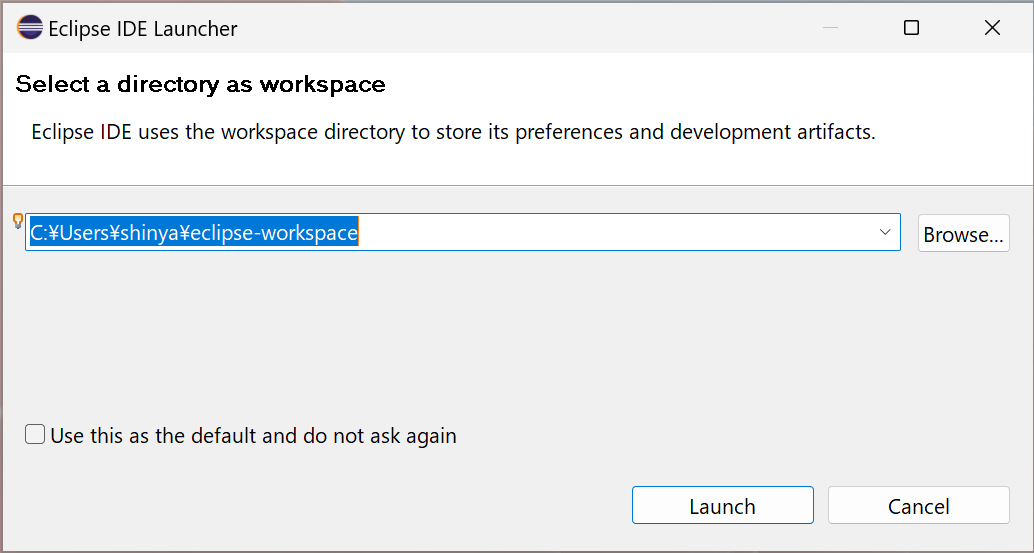Click the Eclipse logo in title bar
Screen dimensions: 1034x553
click(x=30, y=28)
